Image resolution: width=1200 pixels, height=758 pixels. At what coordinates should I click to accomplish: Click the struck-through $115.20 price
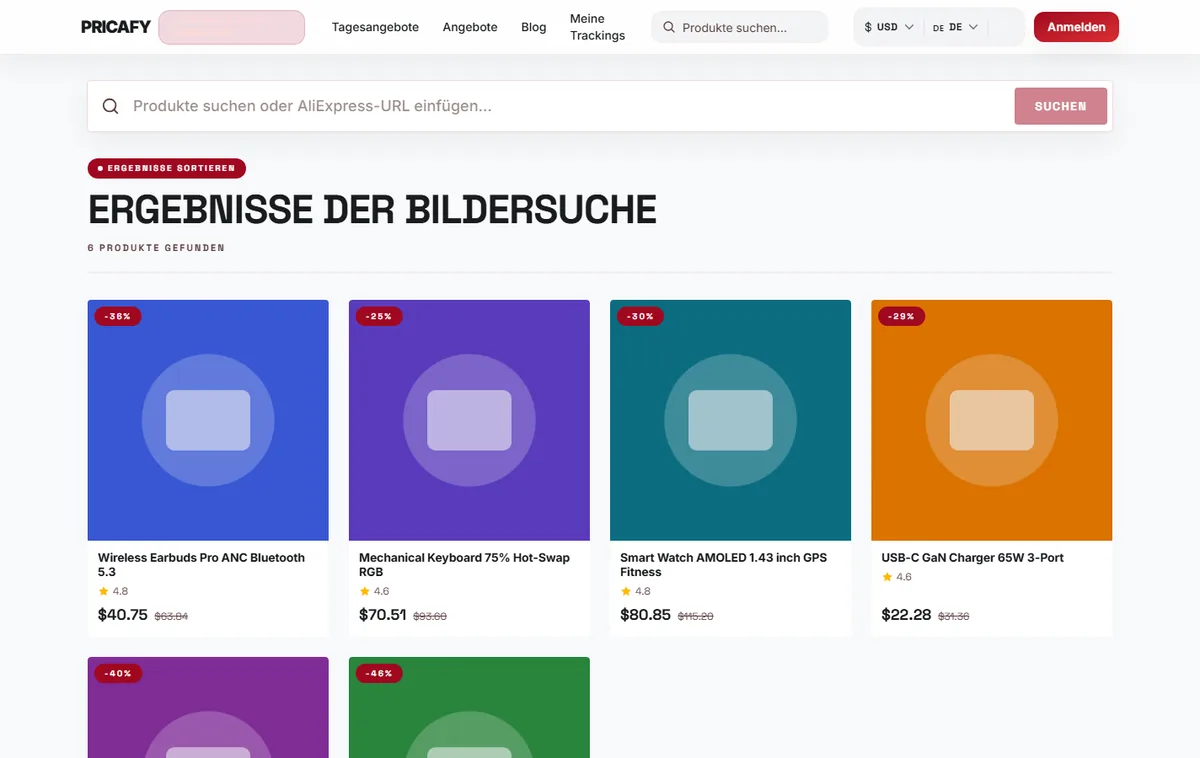696,616
